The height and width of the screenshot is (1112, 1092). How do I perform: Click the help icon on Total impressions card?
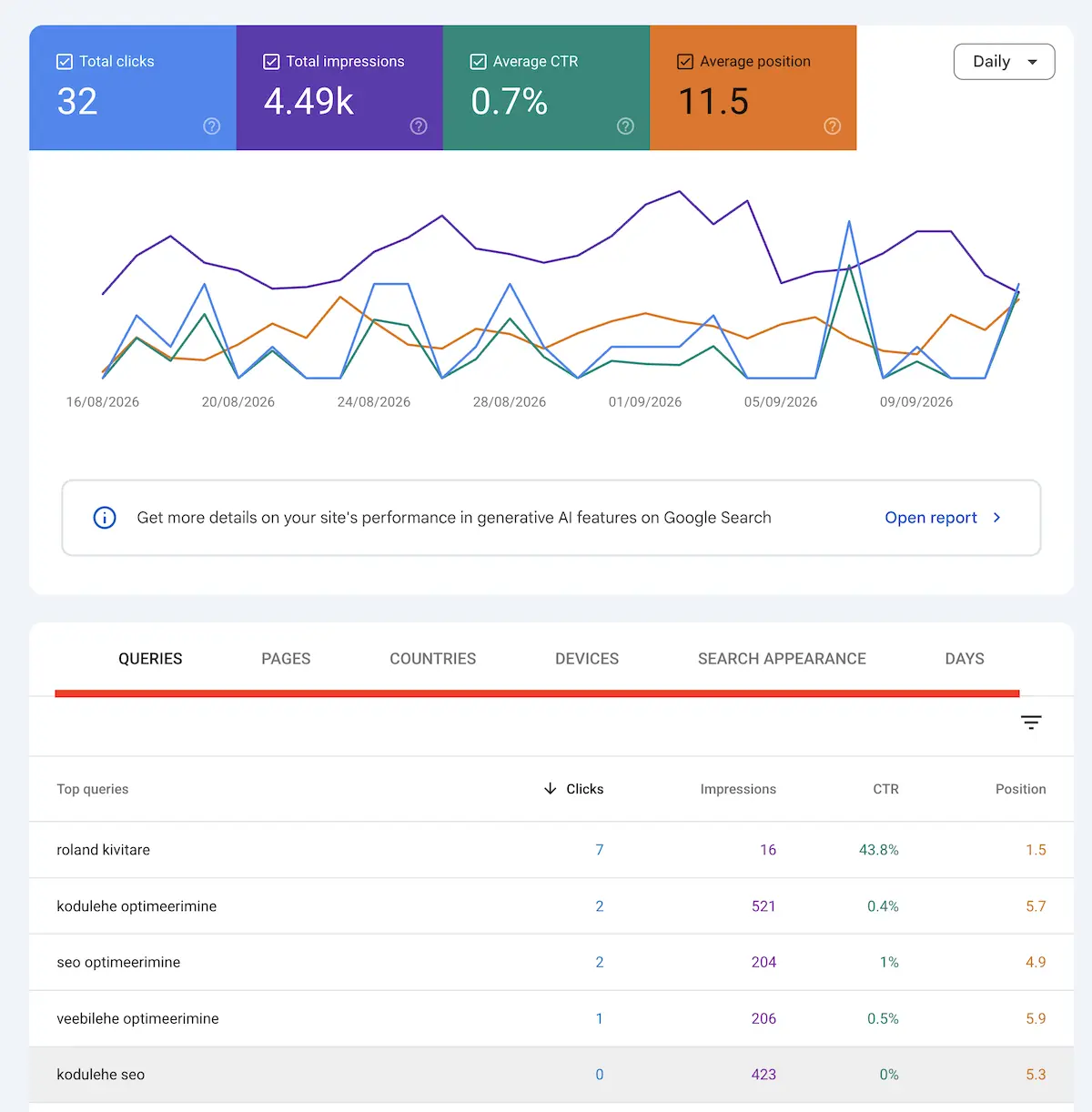419,126
